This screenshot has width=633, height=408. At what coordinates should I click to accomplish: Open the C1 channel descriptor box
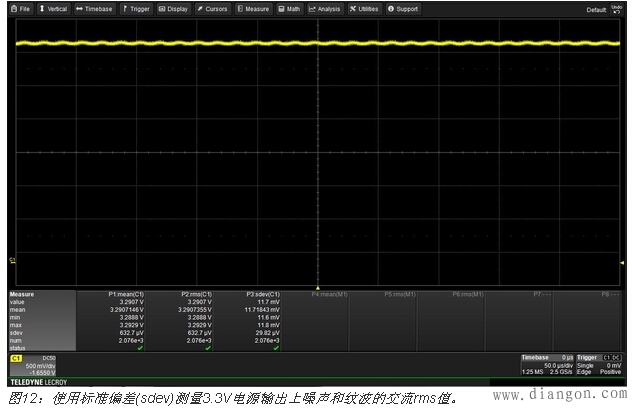coord(34,364)
